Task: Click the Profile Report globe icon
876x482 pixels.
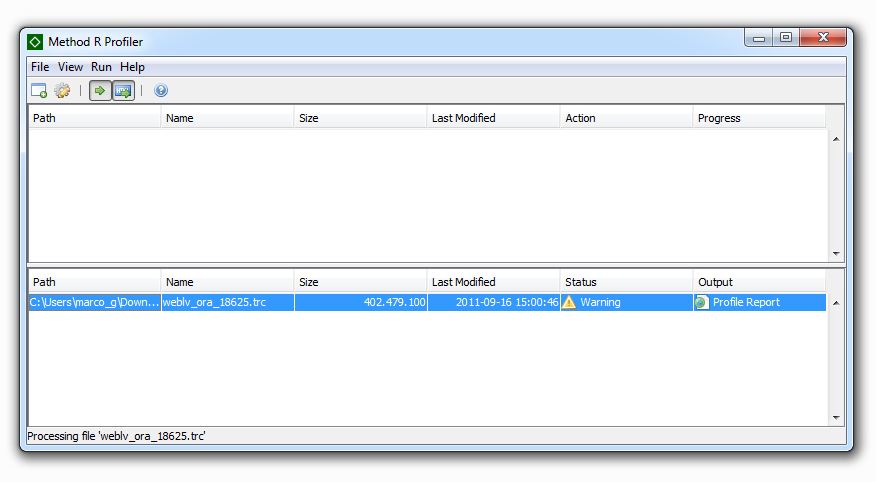Action: point(701,302)
